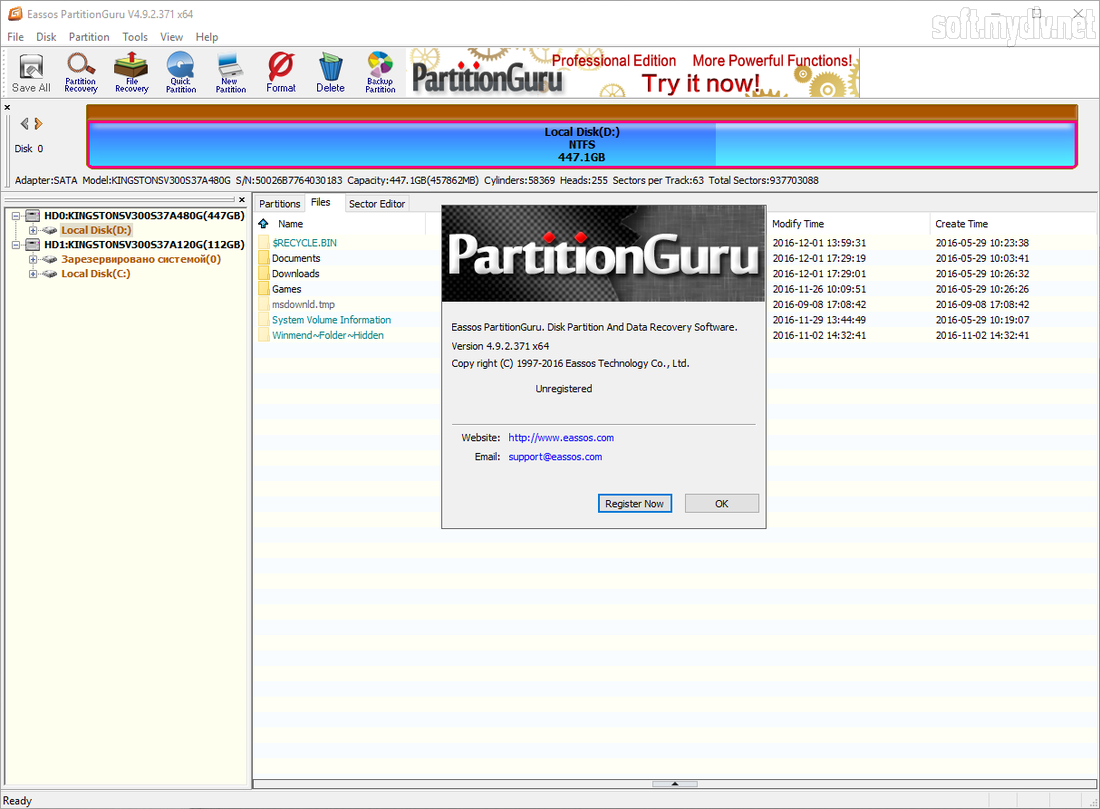Click the Local Disk(C:) partition icon in tree
Image resolution: width=1100 pixels, height=809 pixels.
[49, 274]
